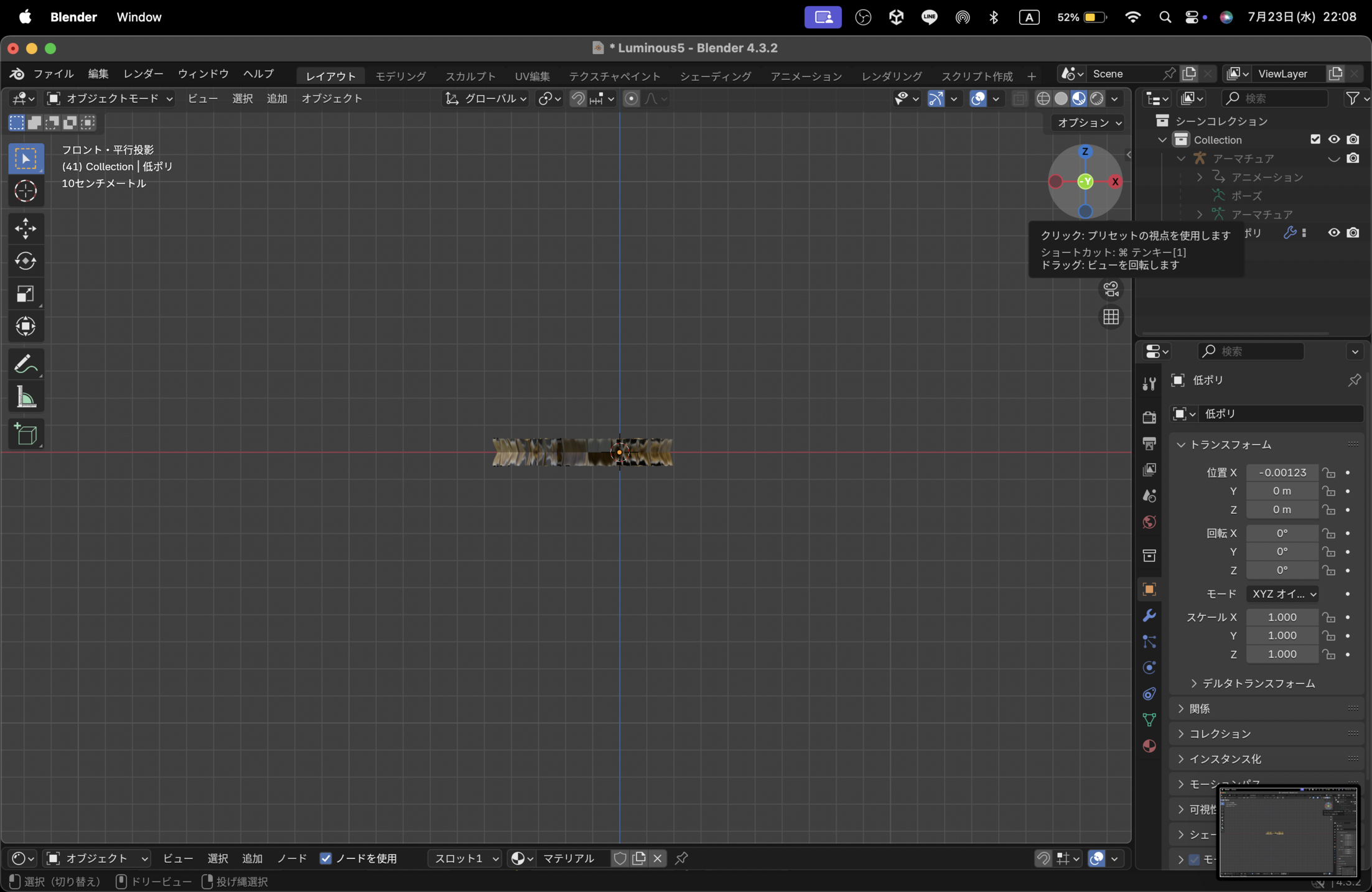Viewport: 1372px width, 892px height.
Task: Disable the ノードを使用 checkbox
Action: (x=326, y=858)
